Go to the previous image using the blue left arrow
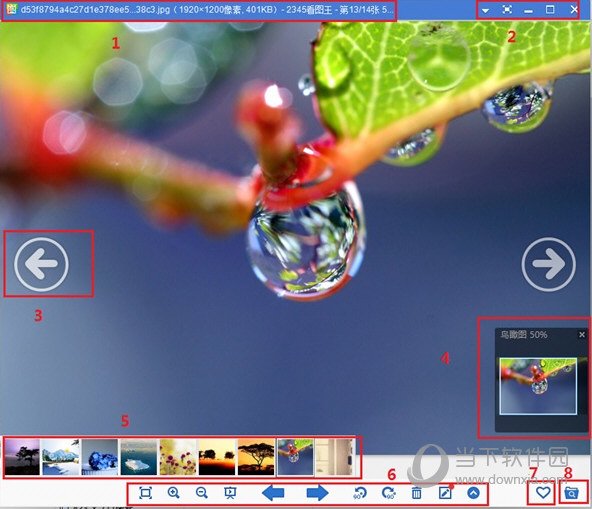Screen dimensions: 592x509 pos(273,493)
